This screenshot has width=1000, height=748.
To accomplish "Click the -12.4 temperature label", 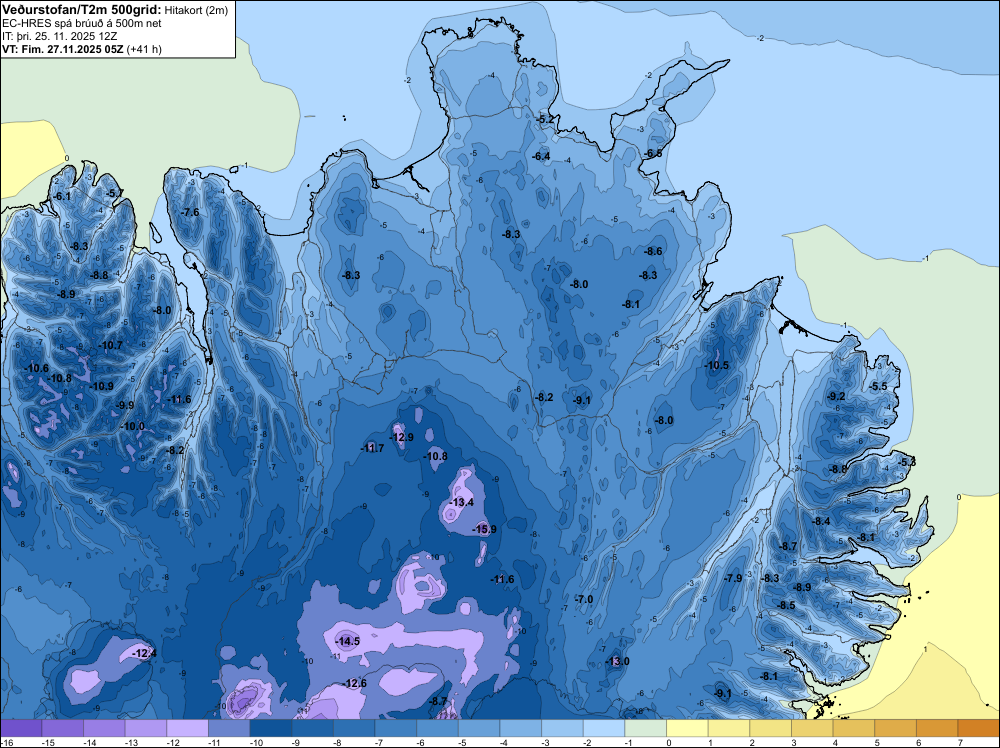I will click(x=144, y=653).
